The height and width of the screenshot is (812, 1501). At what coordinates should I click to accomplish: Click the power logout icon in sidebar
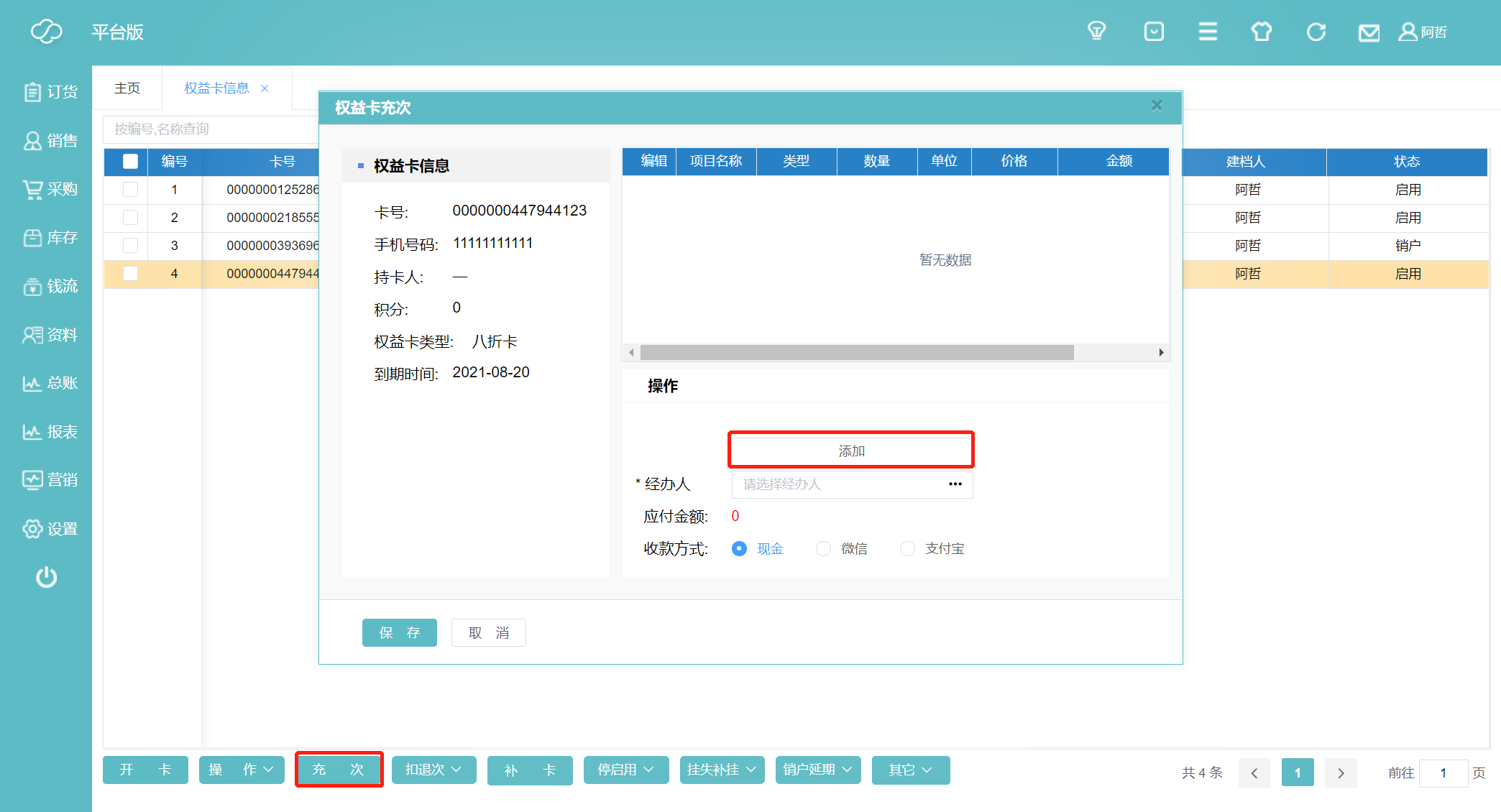click(46, 577)
